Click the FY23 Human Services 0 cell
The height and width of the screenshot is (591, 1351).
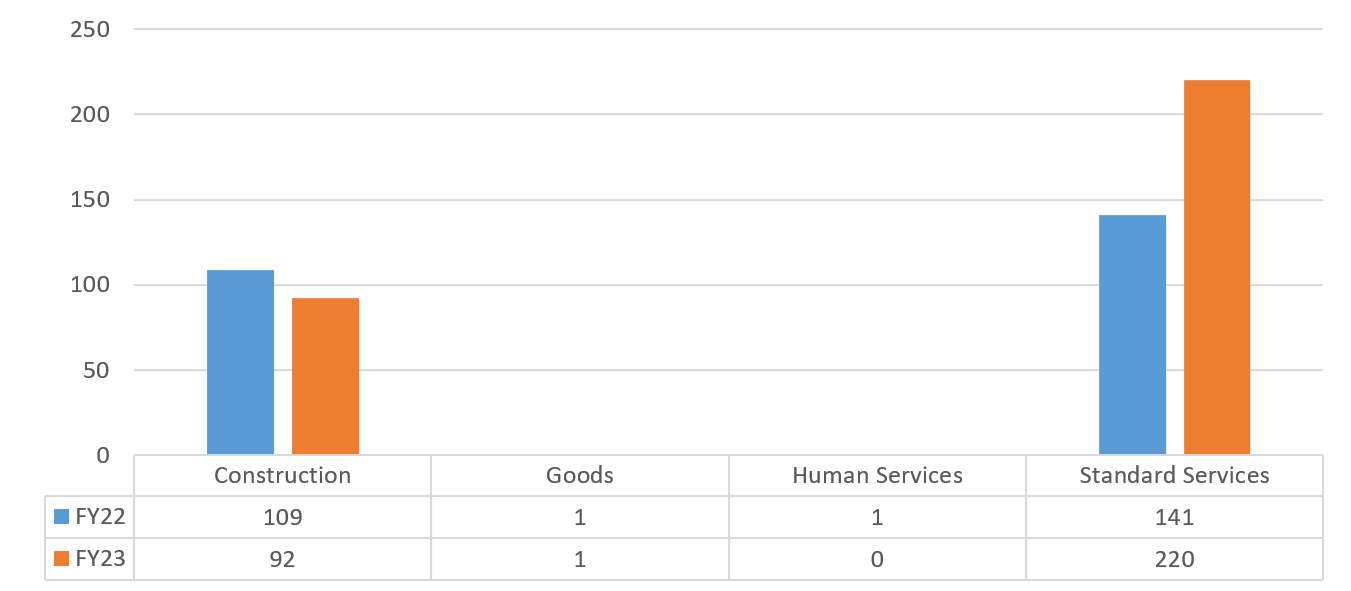click(877, 559)
